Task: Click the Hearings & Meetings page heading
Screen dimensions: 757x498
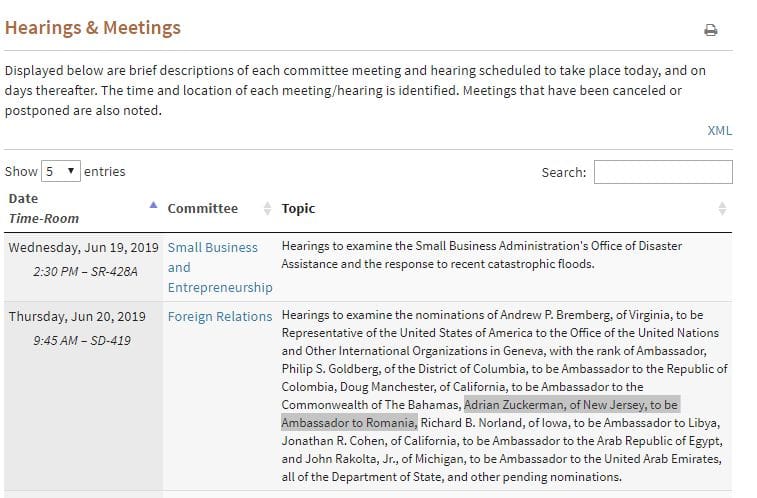Action: 93,28
